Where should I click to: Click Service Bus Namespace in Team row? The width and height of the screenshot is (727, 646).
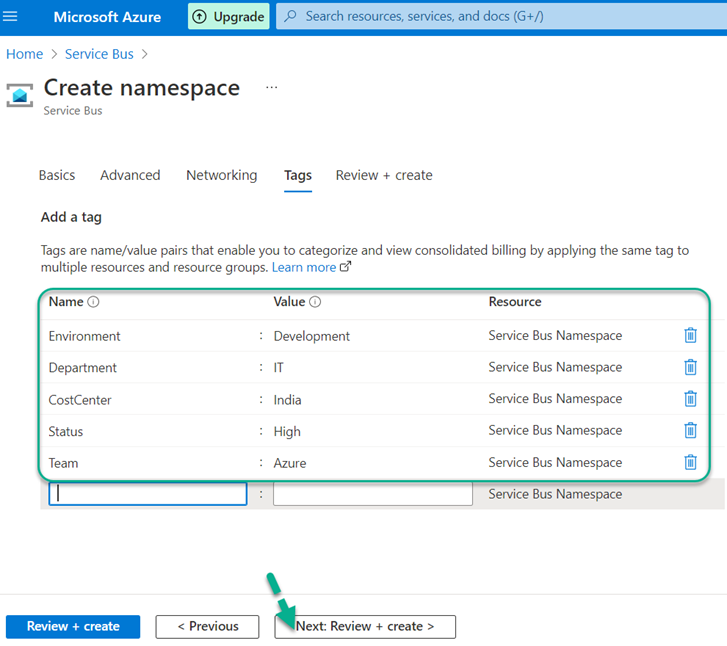(555, 462)
